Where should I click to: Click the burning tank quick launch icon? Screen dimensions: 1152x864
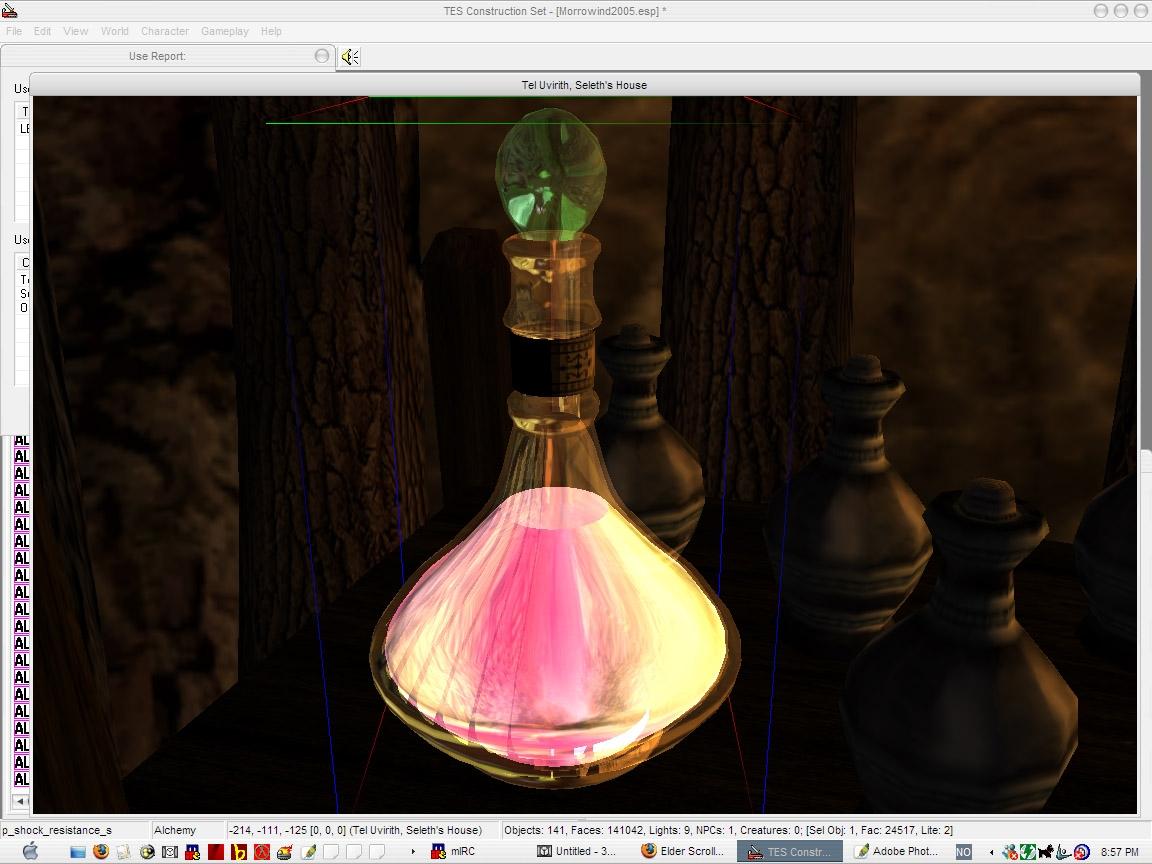click(284, 852)
